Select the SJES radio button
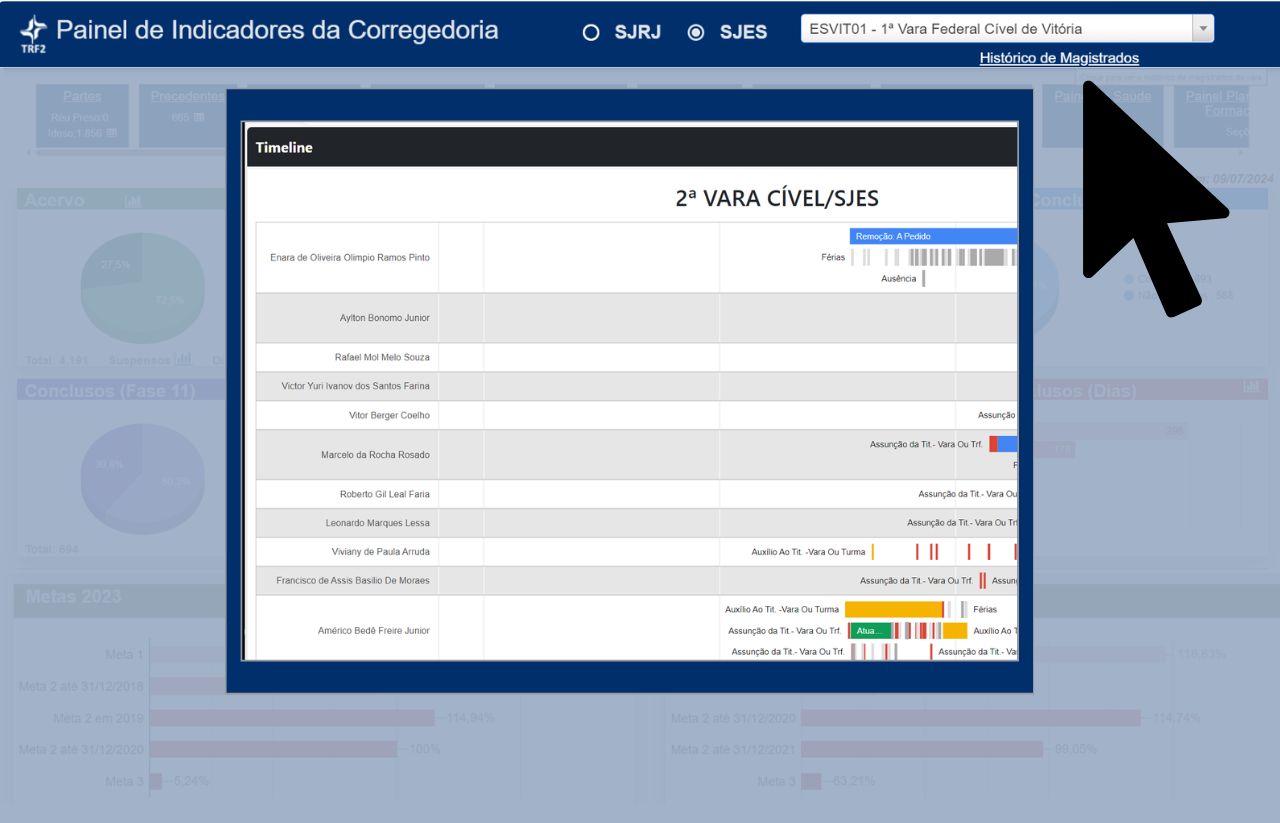Screen dimensions: 1280x823 pyautogui.click(x=696, y=32)
